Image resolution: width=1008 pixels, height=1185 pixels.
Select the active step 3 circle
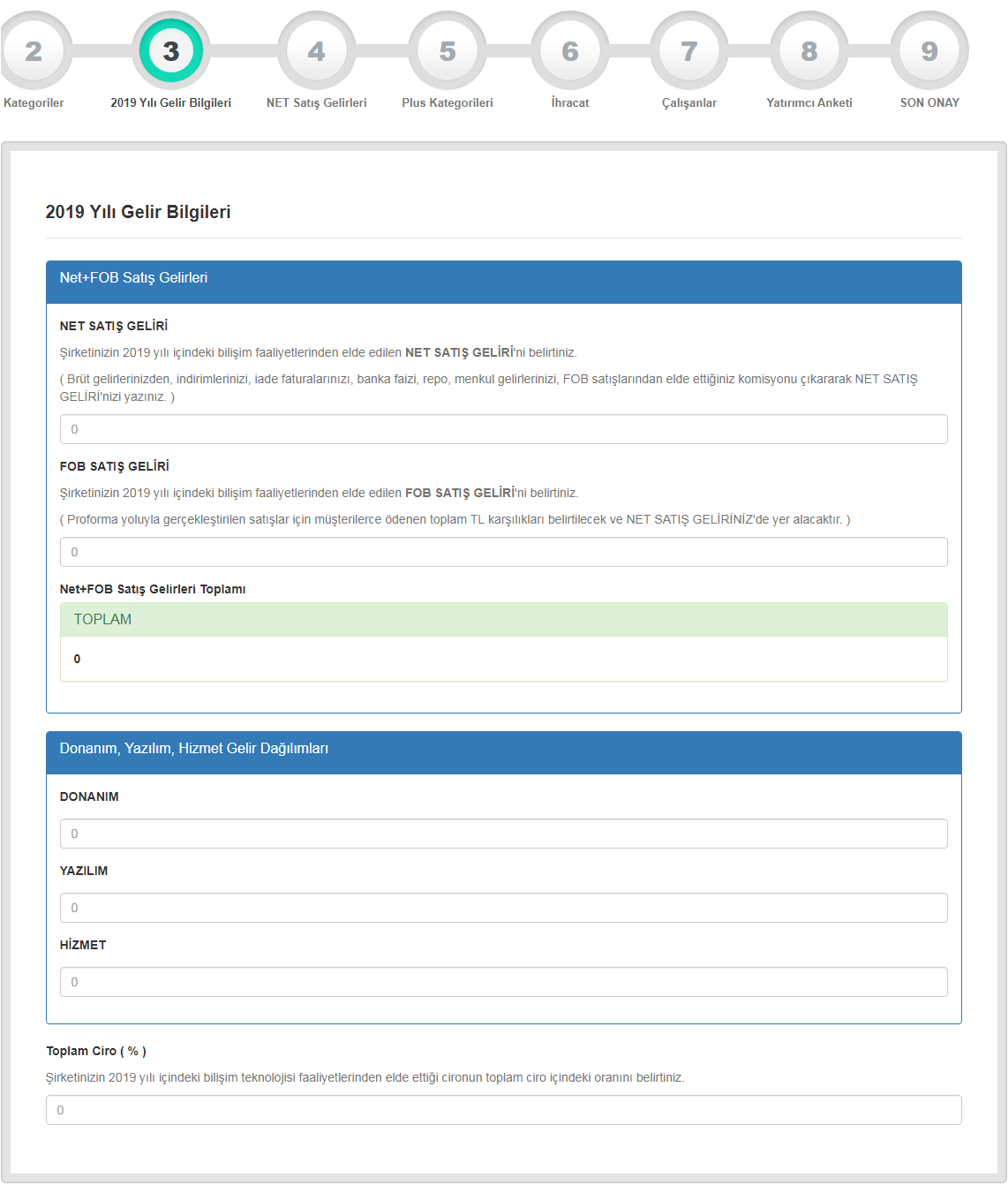pos(171,51)
